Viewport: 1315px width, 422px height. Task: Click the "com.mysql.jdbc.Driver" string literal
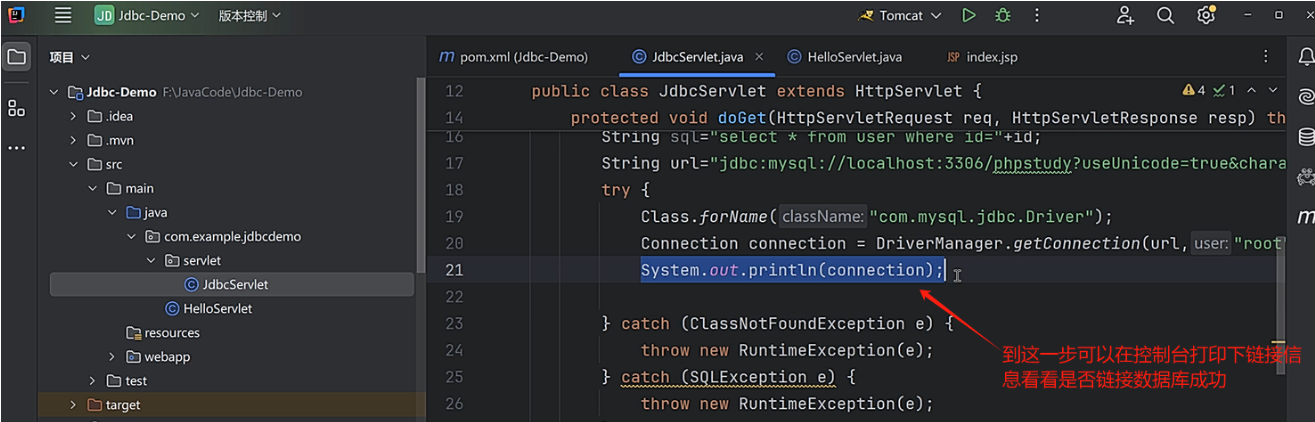pos(984,217)
